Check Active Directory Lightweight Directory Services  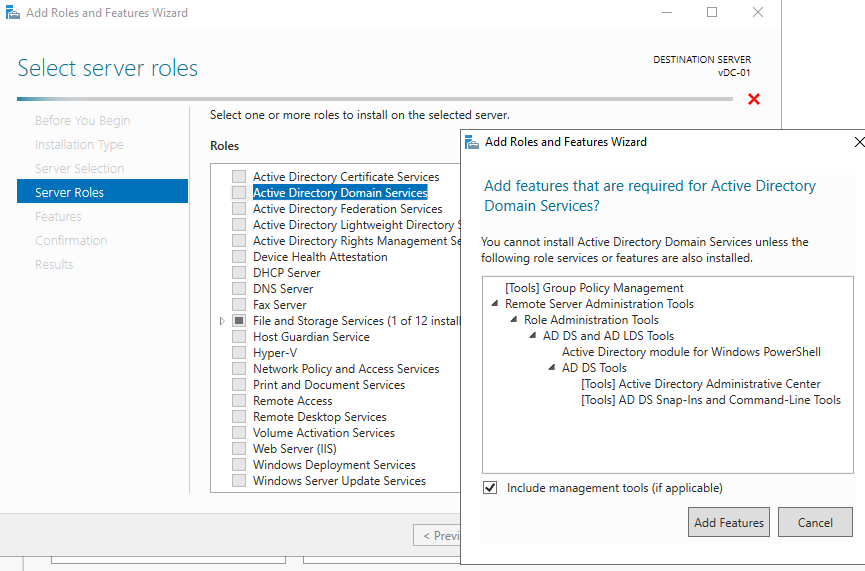point(239,225)
